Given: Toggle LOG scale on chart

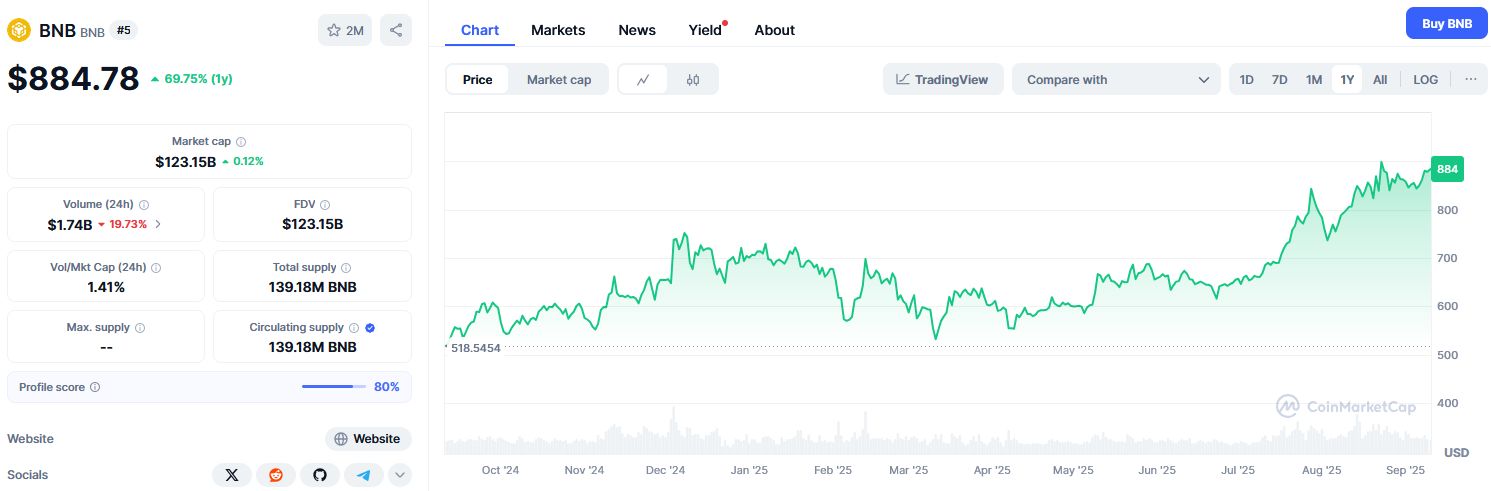Looking at the screenshot, I should coord(1426,80).
